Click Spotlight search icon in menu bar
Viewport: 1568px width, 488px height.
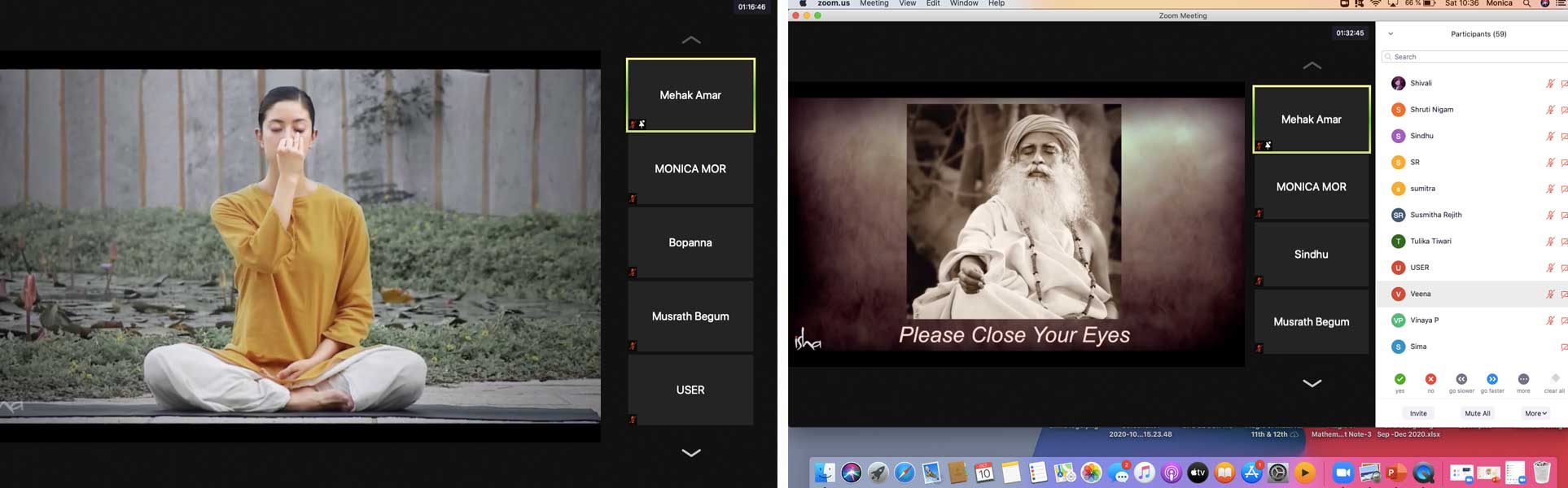pyautogui.click(x=1526, y=3)
